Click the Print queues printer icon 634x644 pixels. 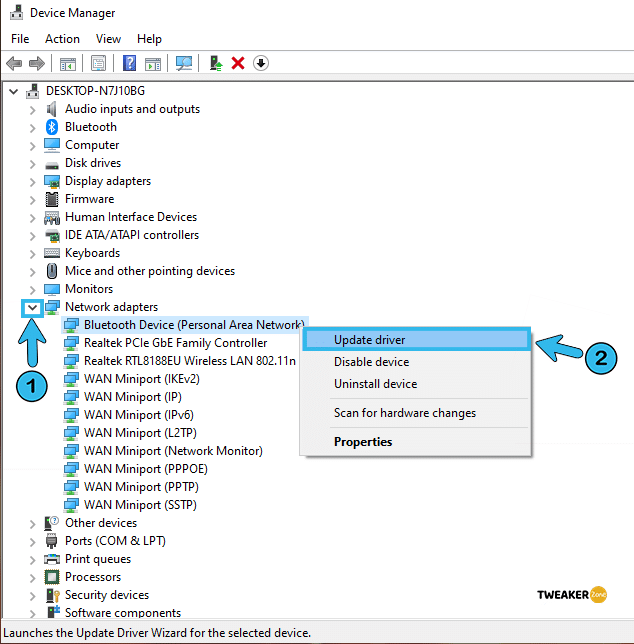click(x=52, y=559)
